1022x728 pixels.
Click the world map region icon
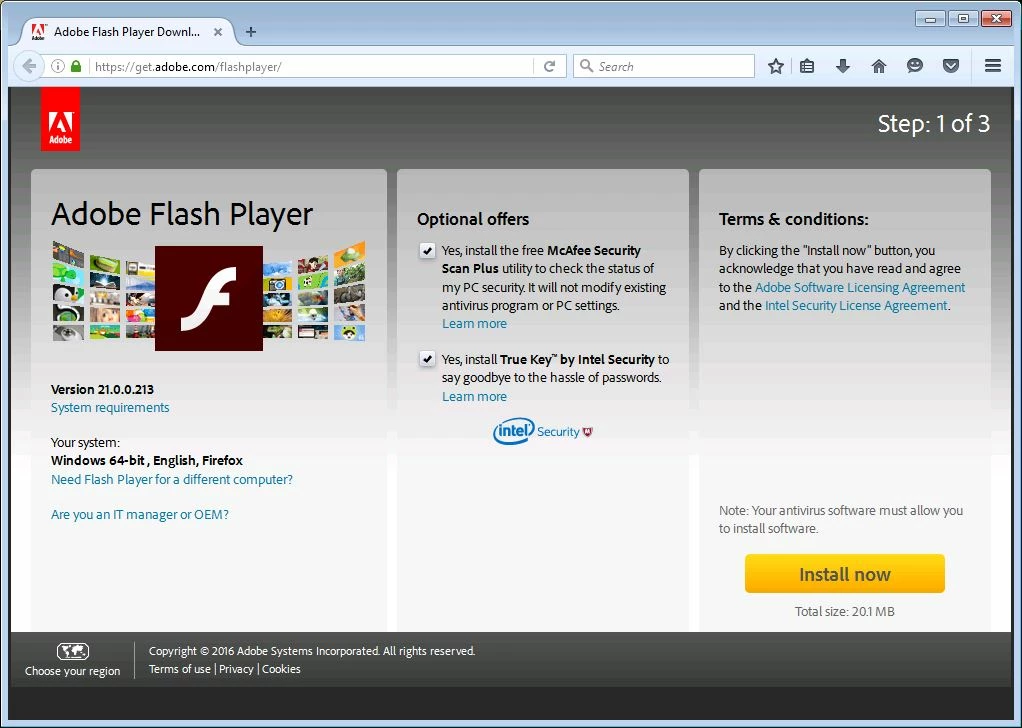[x=72, y=650]
